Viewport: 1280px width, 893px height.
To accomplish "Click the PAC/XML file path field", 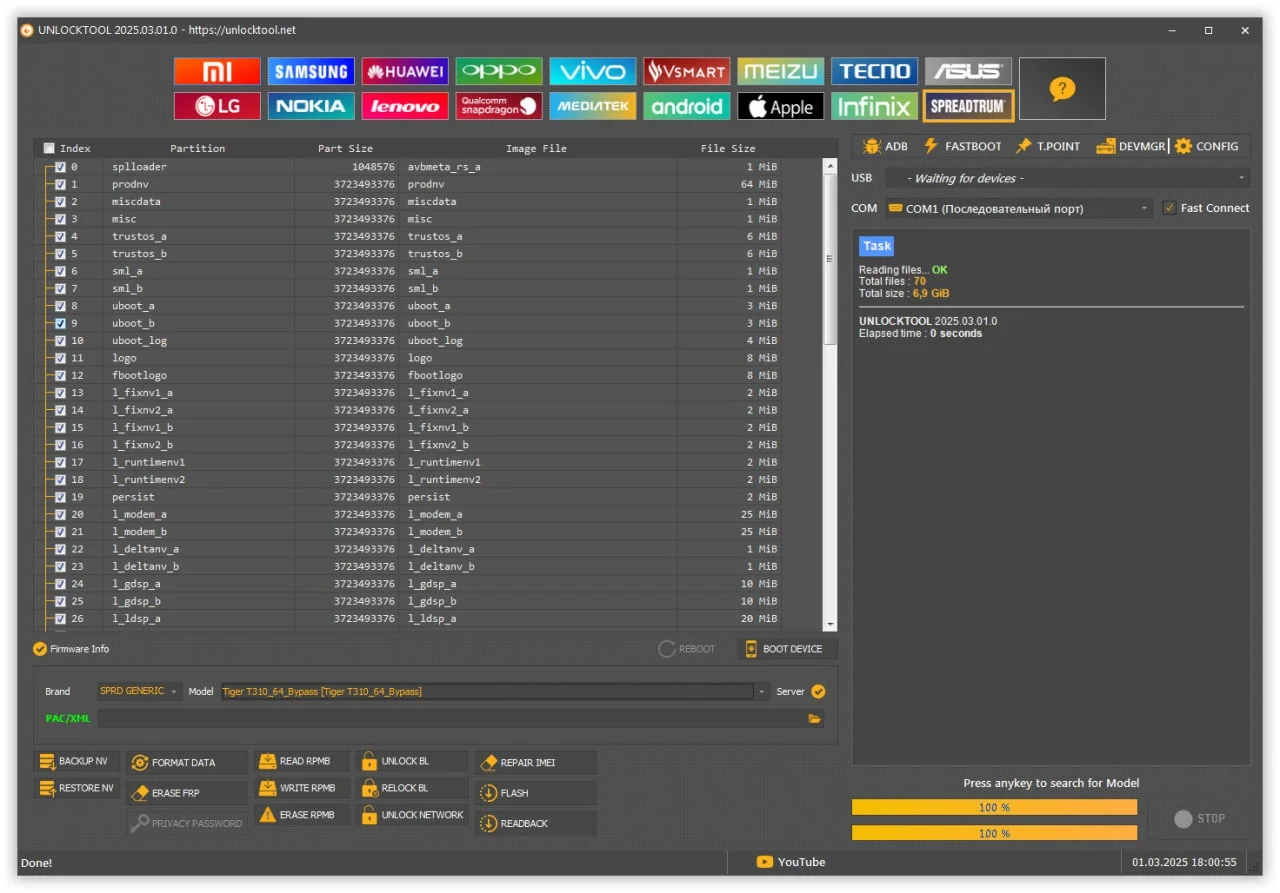I will click(450, 718).
